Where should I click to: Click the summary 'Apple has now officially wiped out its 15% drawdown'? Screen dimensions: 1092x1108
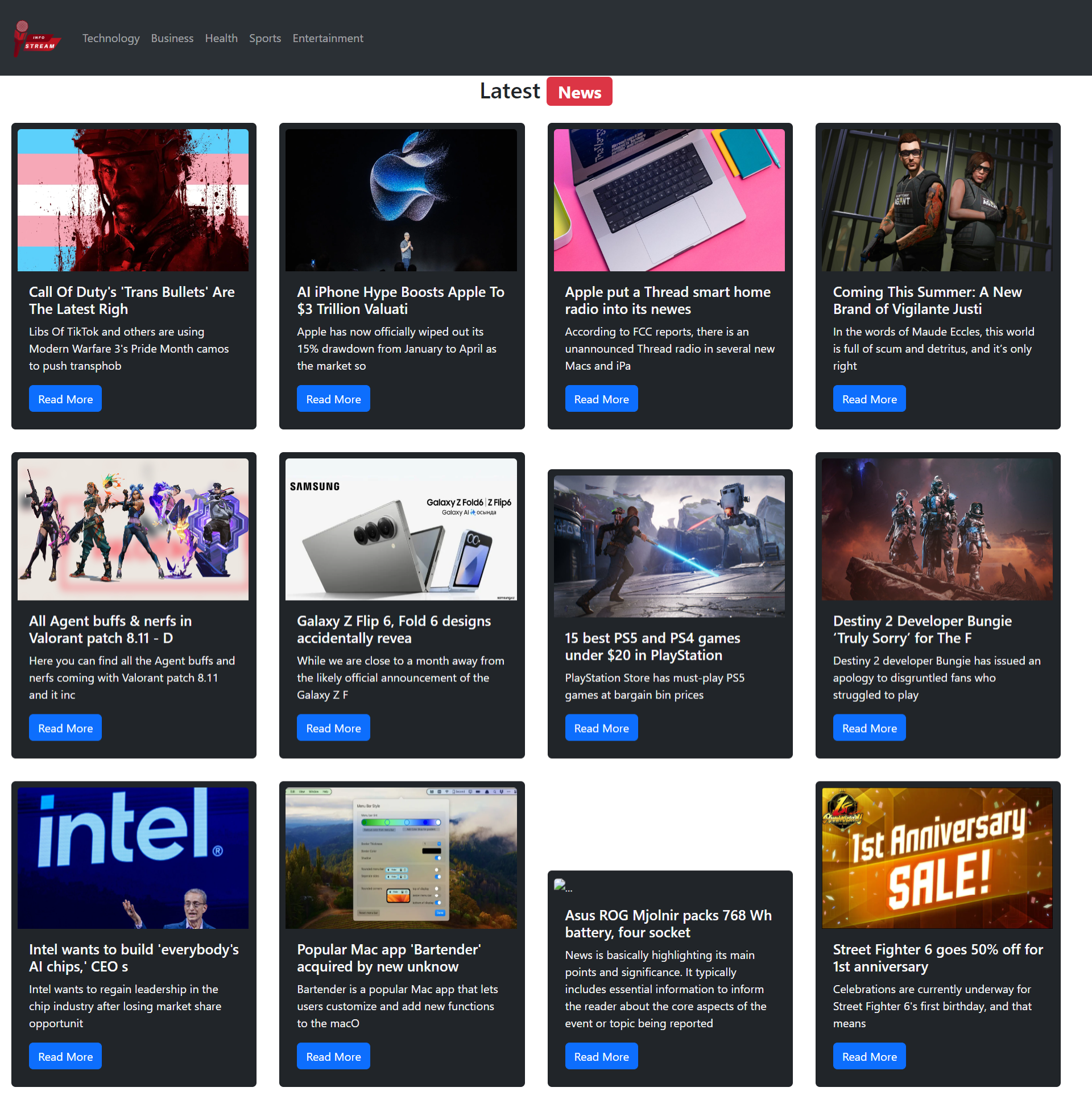click(397, 349)
